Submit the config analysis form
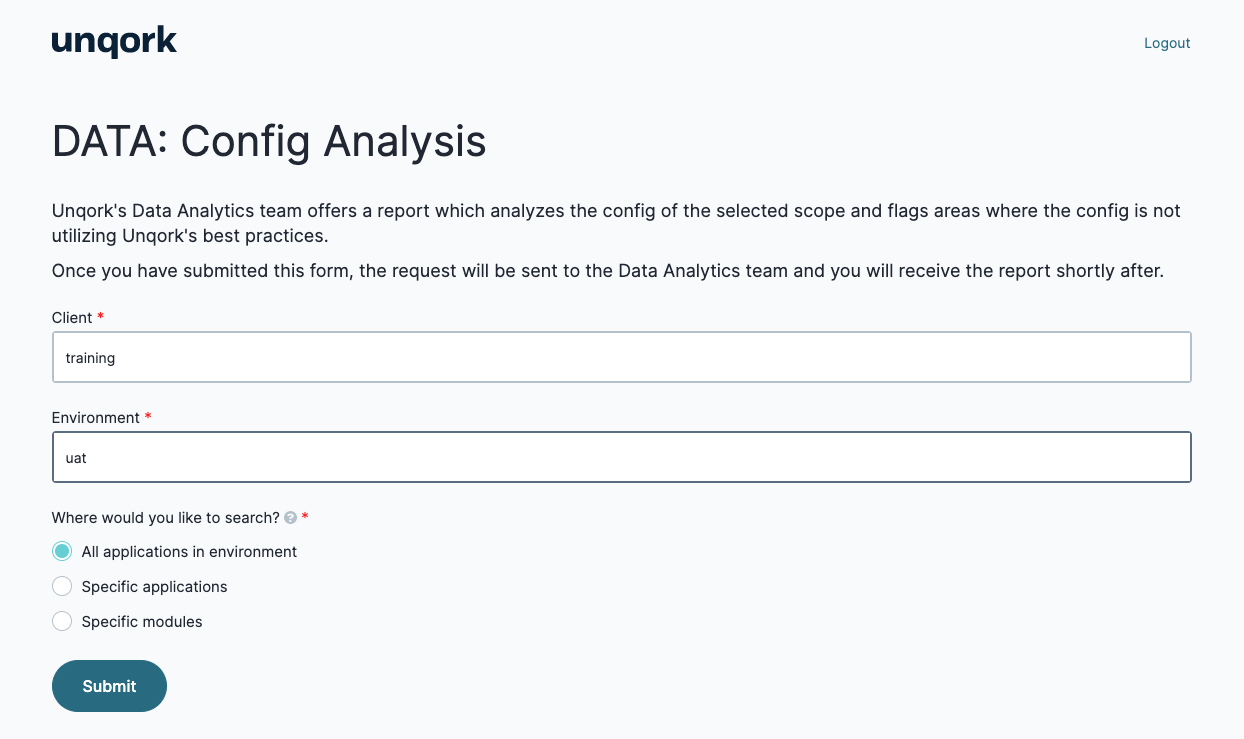 (109, 686)
